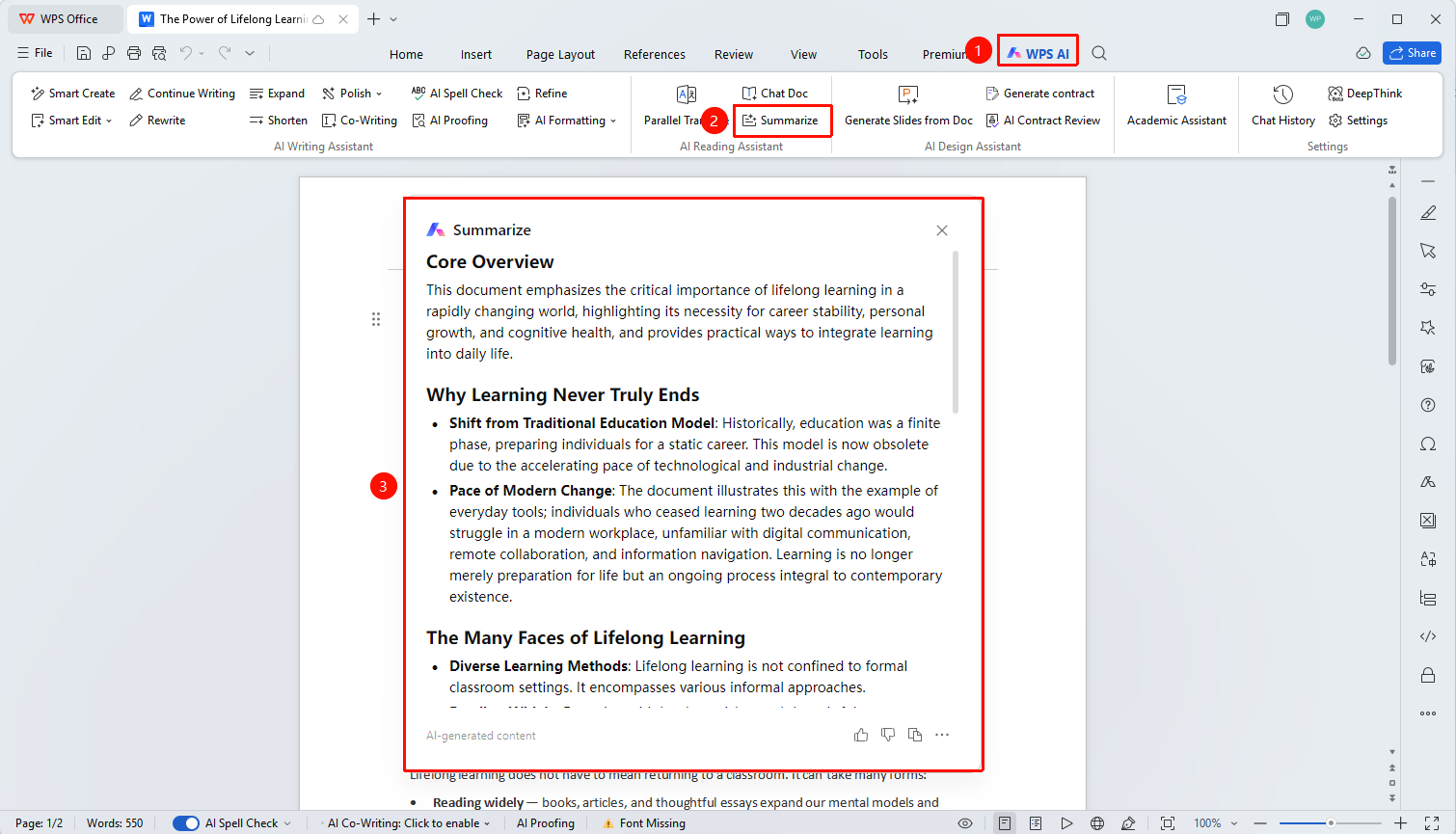Close the Summarize panel
Viewport: 1456px width, 834px height.
[x=942, y=230]
